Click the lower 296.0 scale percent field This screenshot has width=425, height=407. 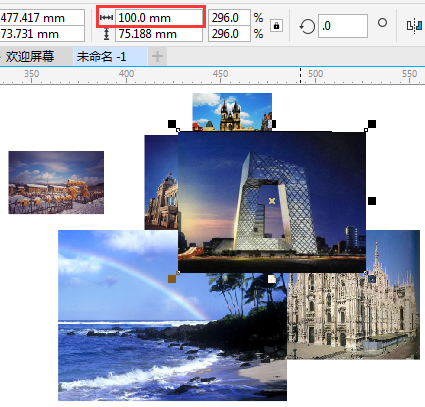click(x=229, y=34)
